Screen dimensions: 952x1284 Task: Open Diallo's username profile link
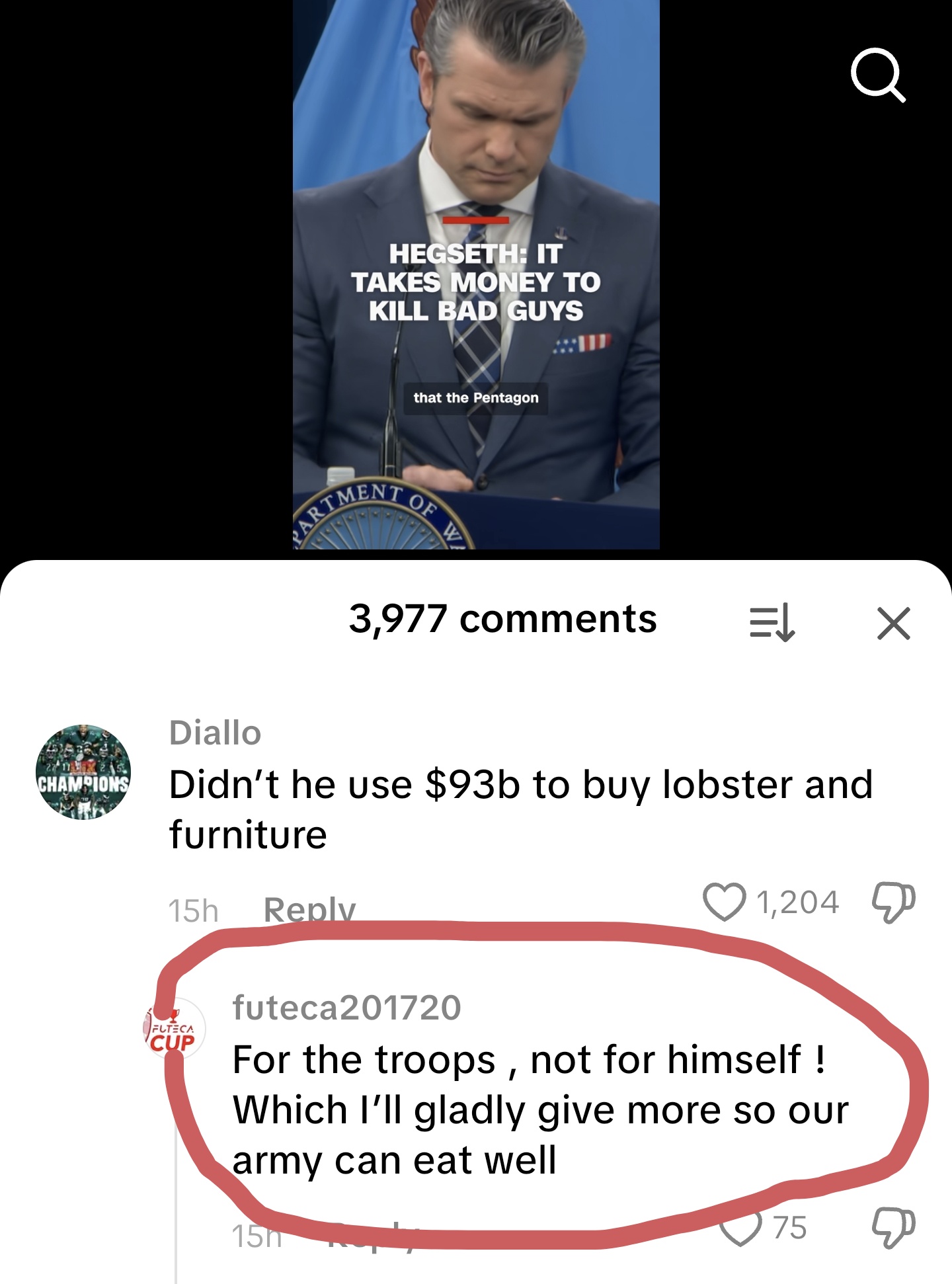pyautogui.click(x=215, y=733)
